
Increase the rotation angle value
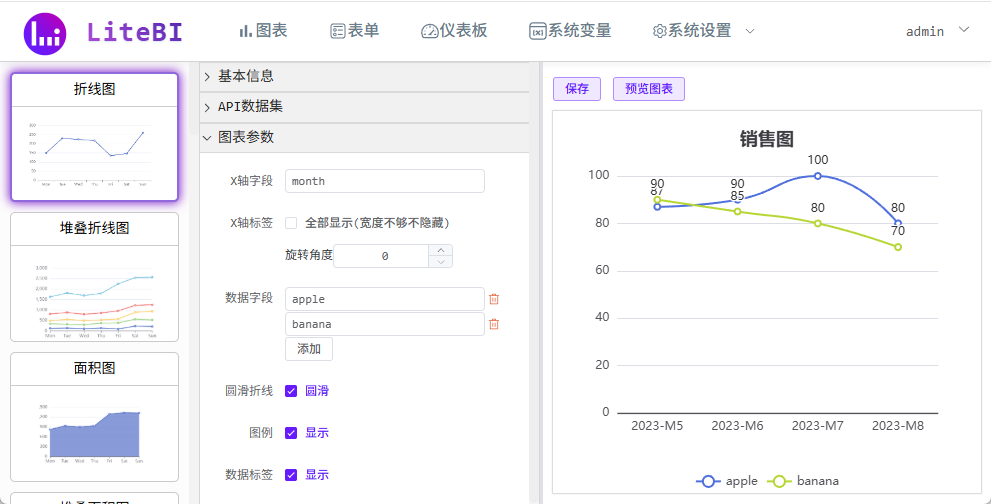click(x=441, y=250)
